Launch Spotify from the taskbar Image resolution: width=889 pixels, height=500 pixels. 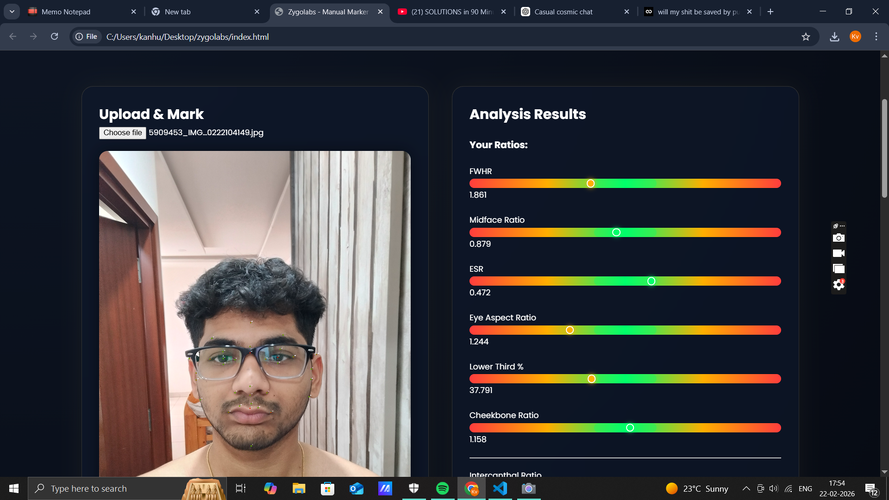(x=443, y=488)
